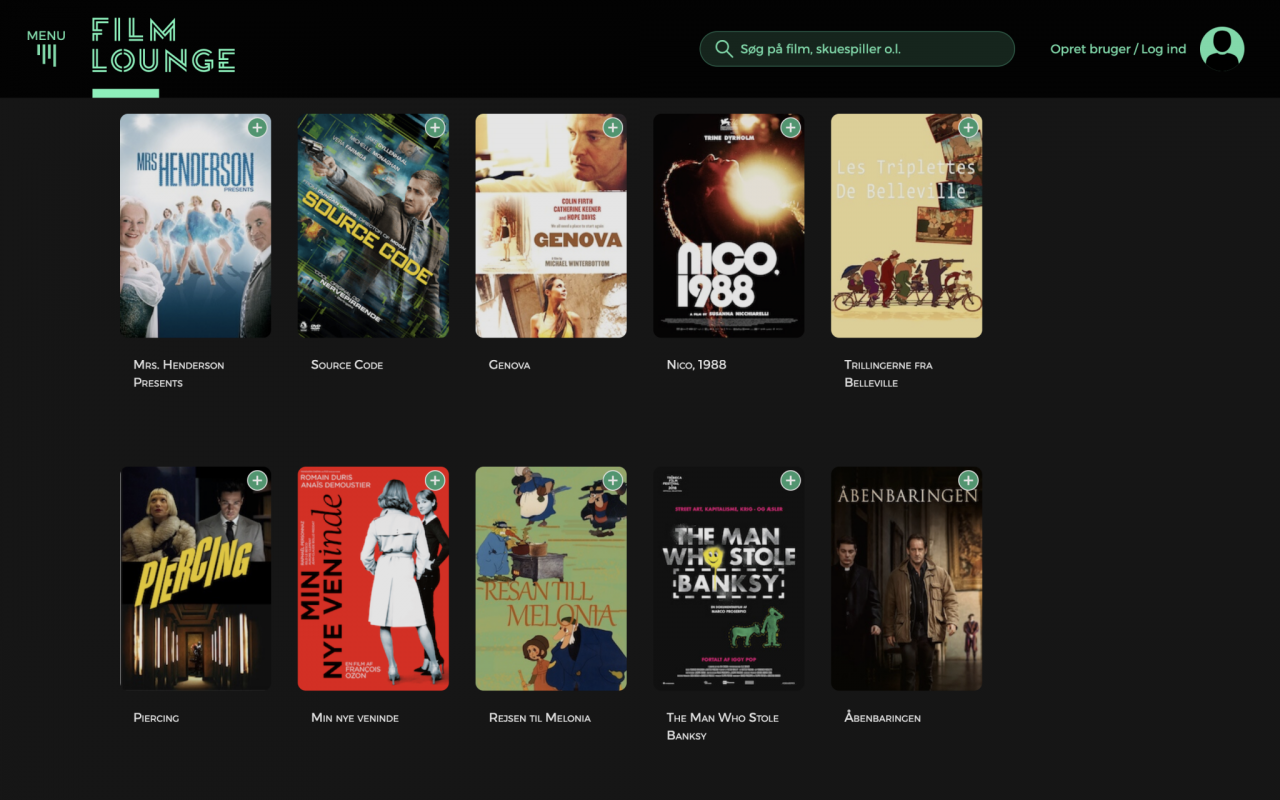The width and height of the screenshot is (1280, 800).
Task: Open the Resan till Melonia poster
Action: 551,579
